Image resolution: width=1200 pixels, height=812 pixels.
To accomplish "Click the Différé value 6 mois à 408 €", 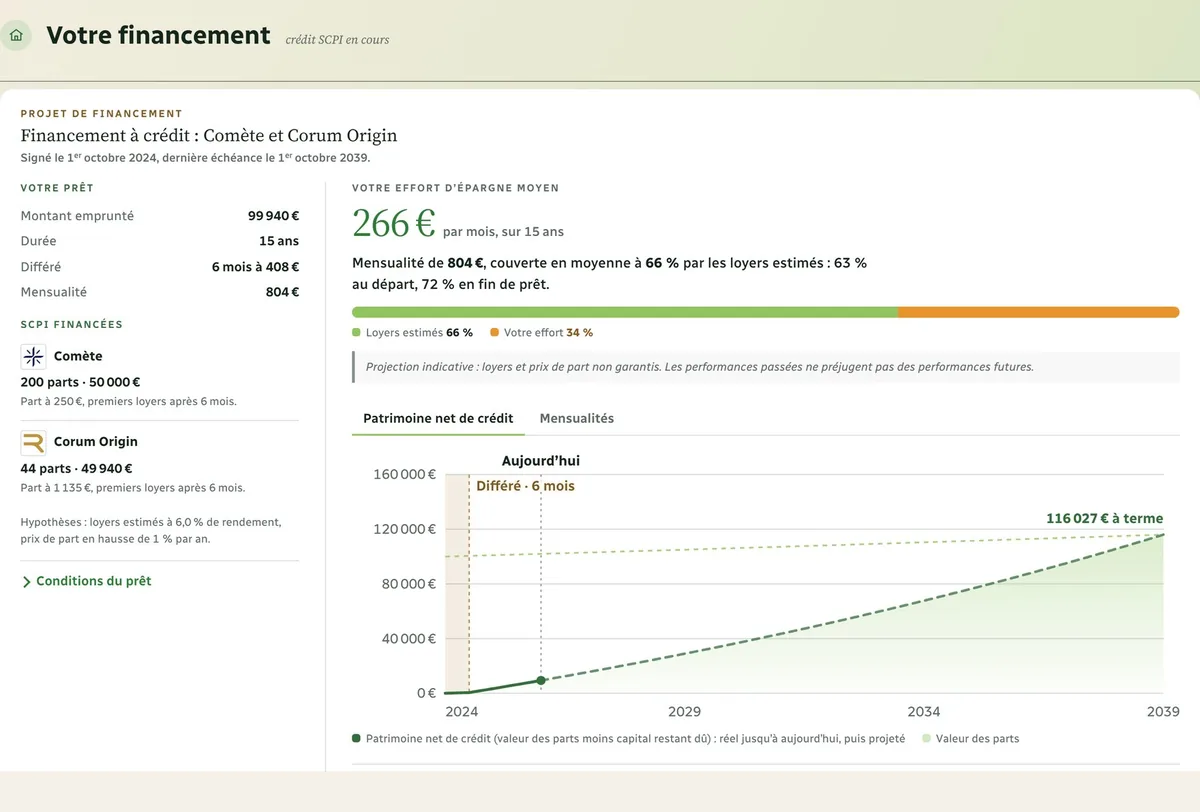I will click(255, 267).
